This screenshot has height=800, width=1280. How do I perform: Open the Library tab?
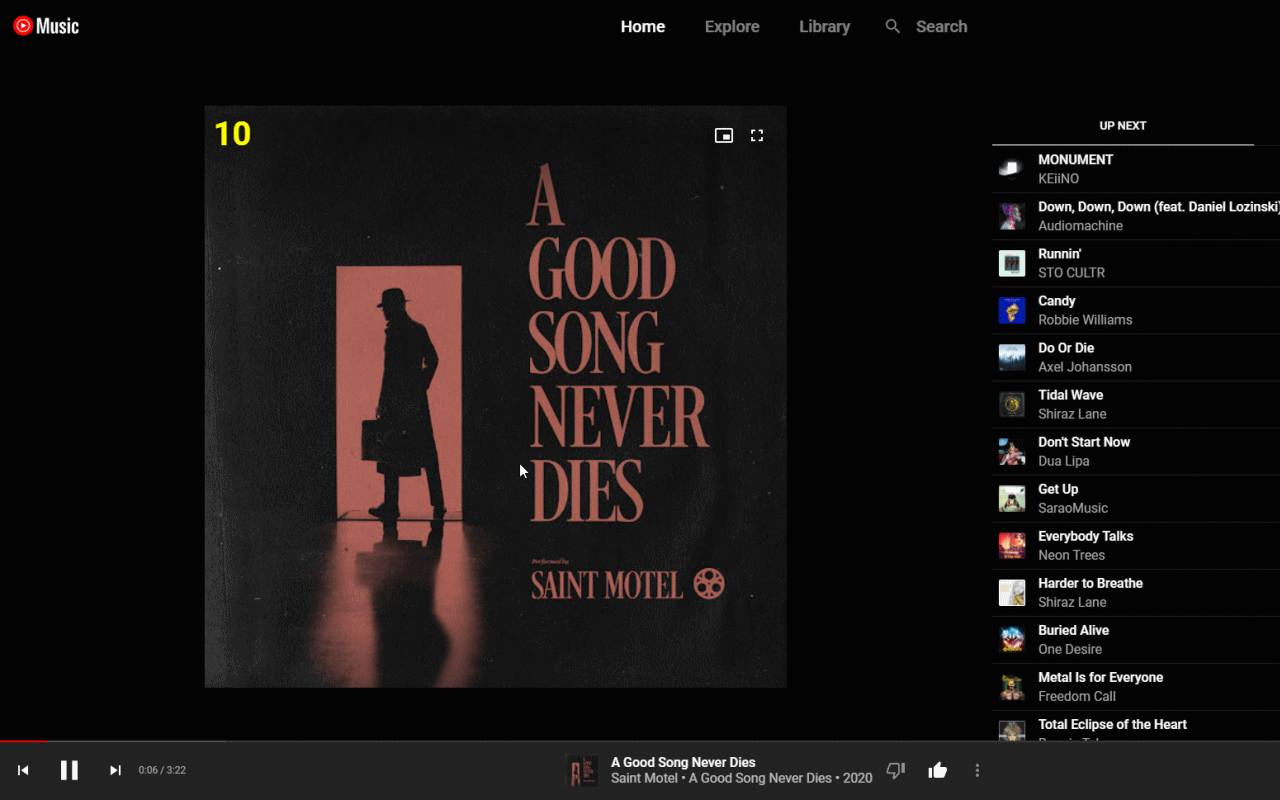(x=824, y=27)
